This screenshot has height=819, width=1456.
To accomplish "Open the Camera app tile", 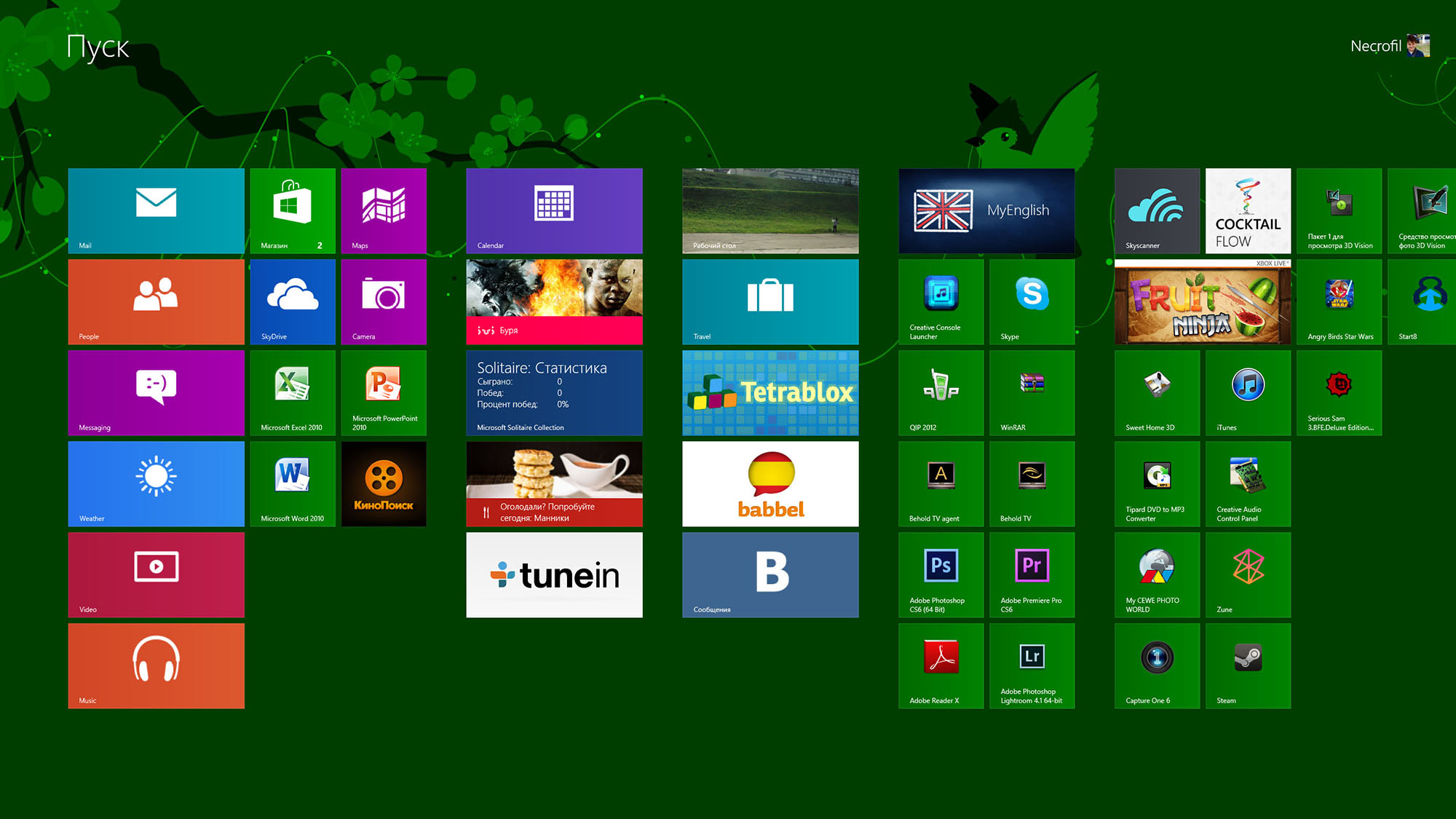I will click(384, 301).
